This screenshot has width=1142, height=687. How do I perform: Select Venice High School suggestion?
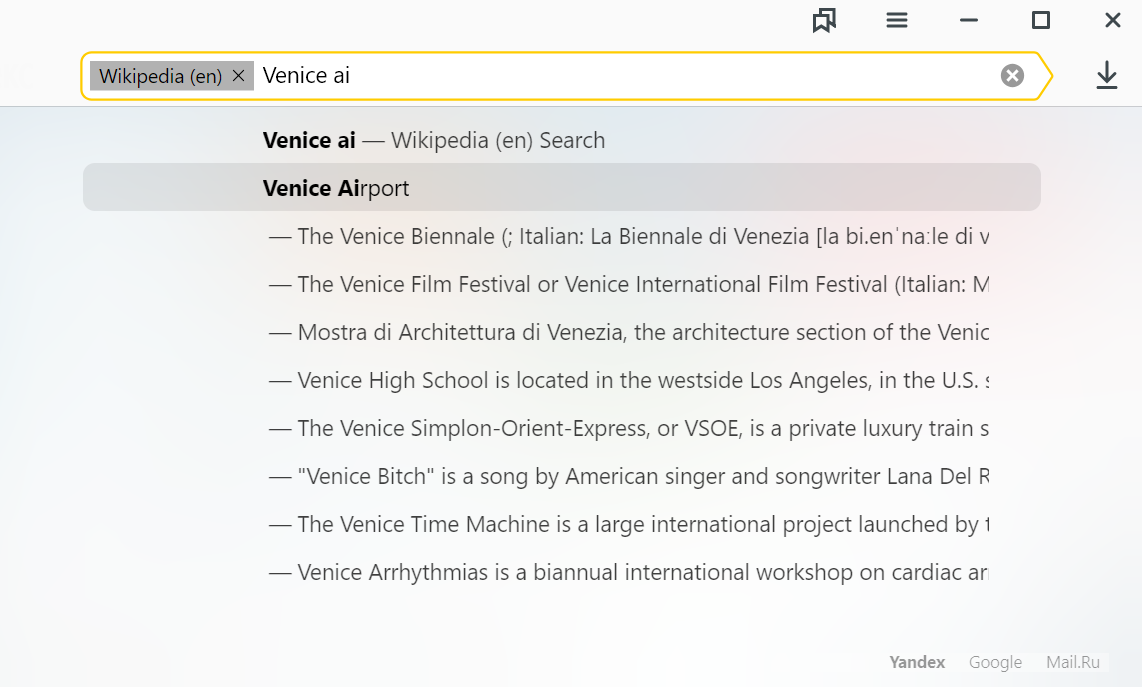click(562, 380)
